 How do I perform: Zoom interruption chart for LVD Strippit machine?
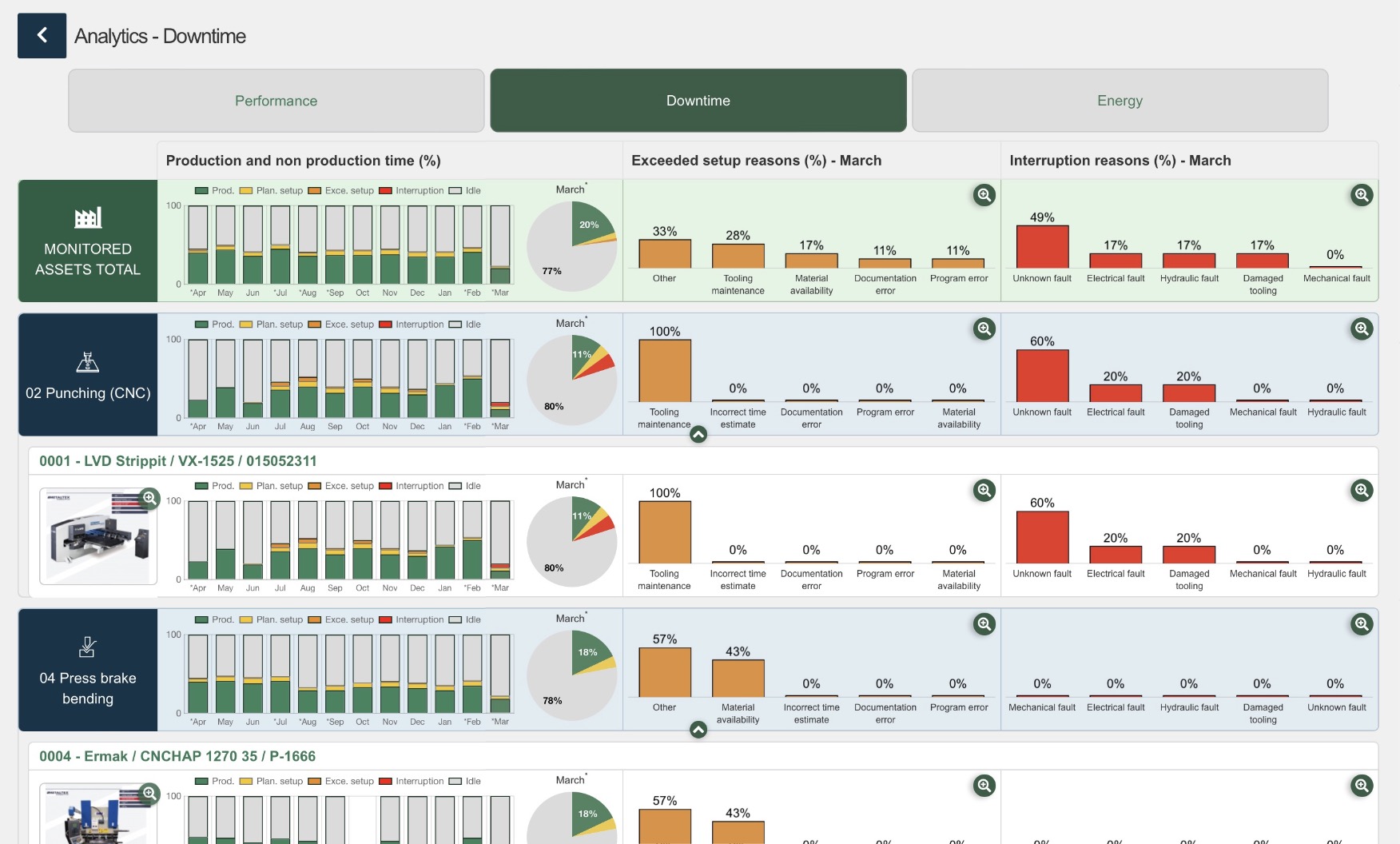click(x=1361, y=491)
